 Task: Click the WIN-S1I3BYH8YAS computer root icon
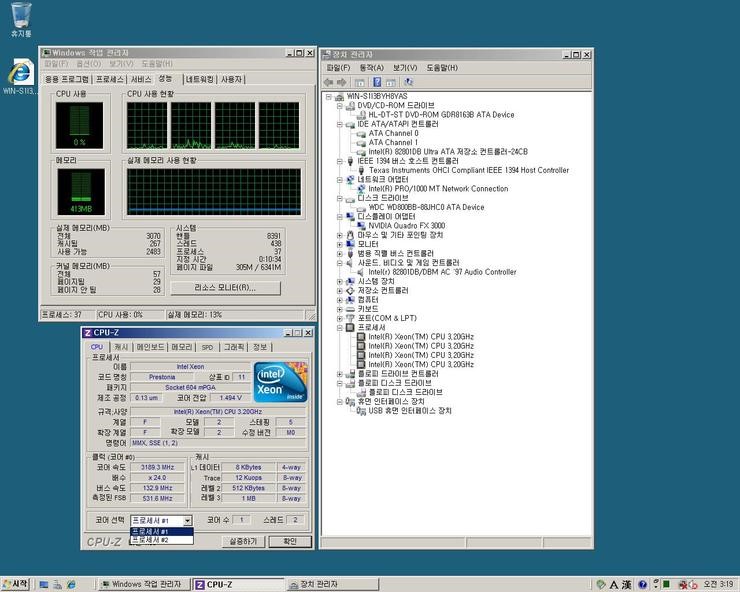pyautogui.click(x=339, y=96)
